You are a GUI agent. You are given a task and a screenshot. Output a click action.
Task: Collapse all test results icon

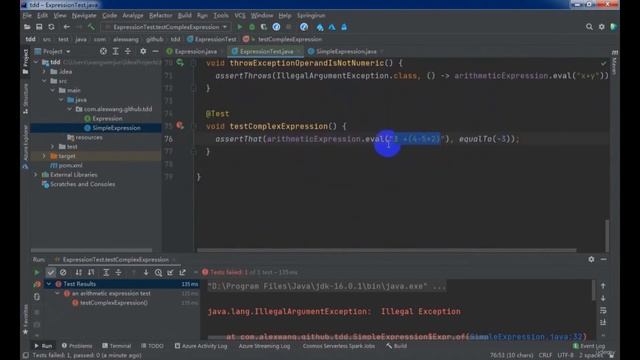point(118,272)
